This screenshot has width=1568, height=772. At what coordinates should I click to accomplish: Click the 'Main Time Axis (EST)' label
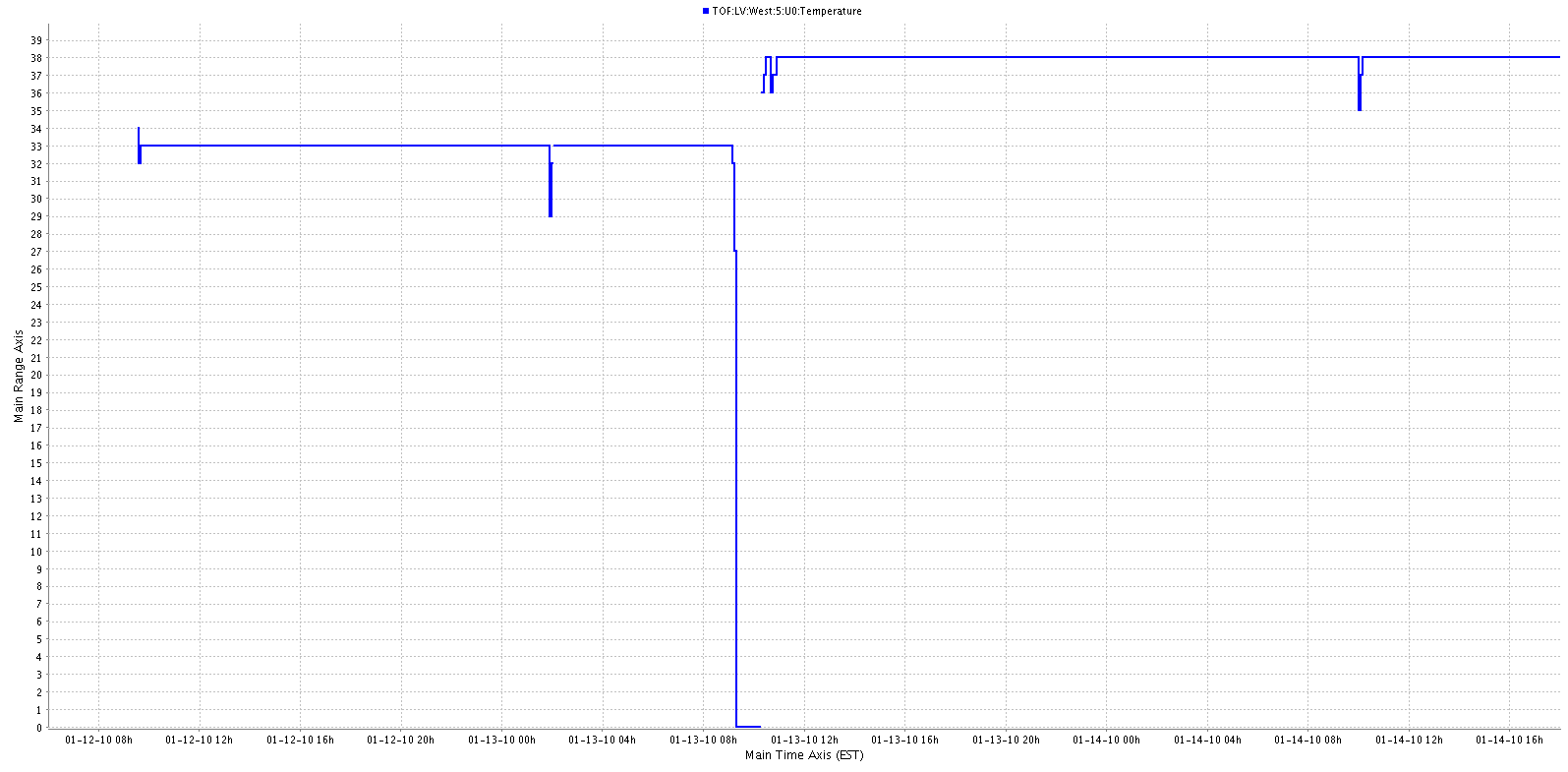804,755
